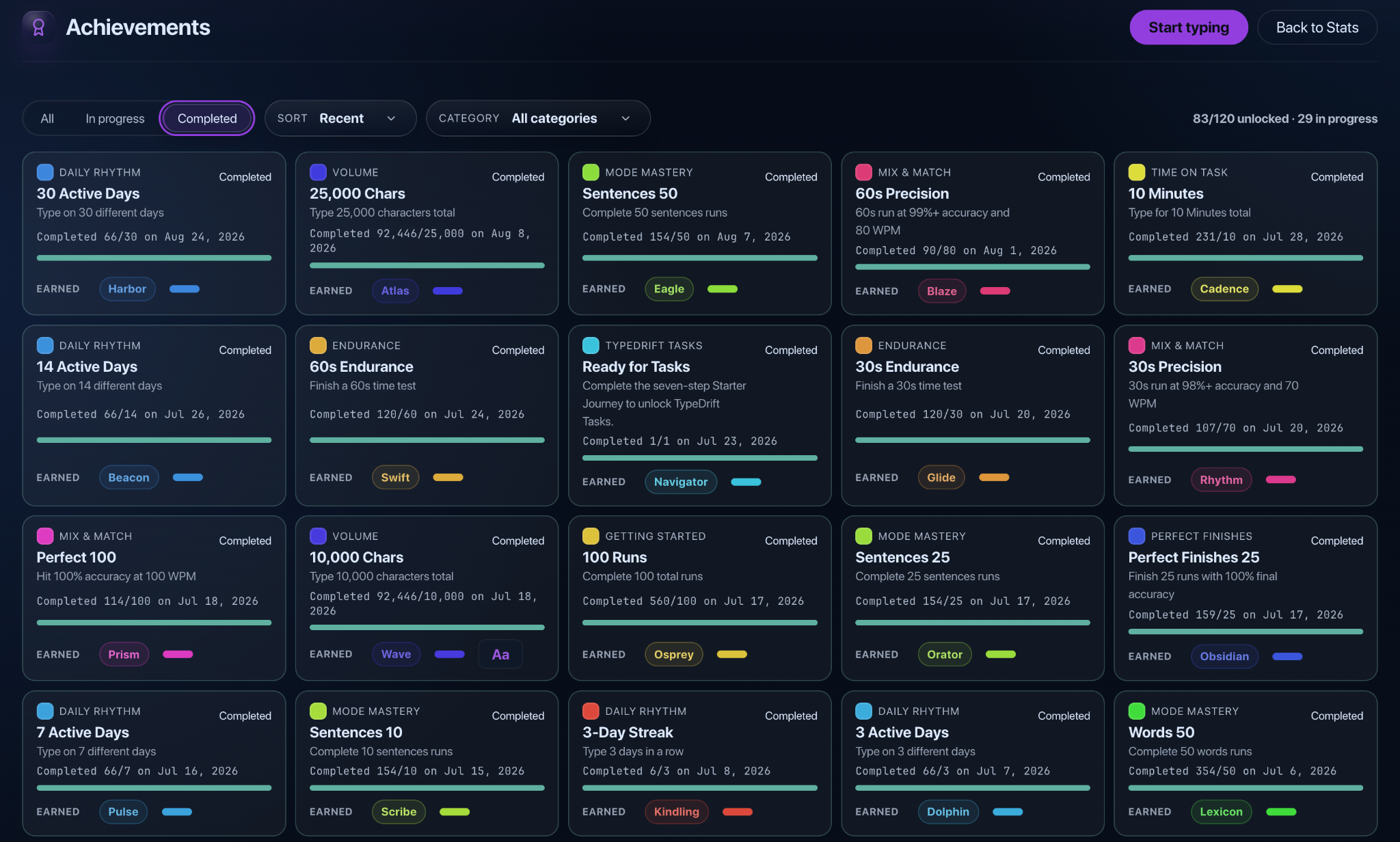Select the Completed filter tab
Viewport: 1400px width, 842px height.
point(207,118)
